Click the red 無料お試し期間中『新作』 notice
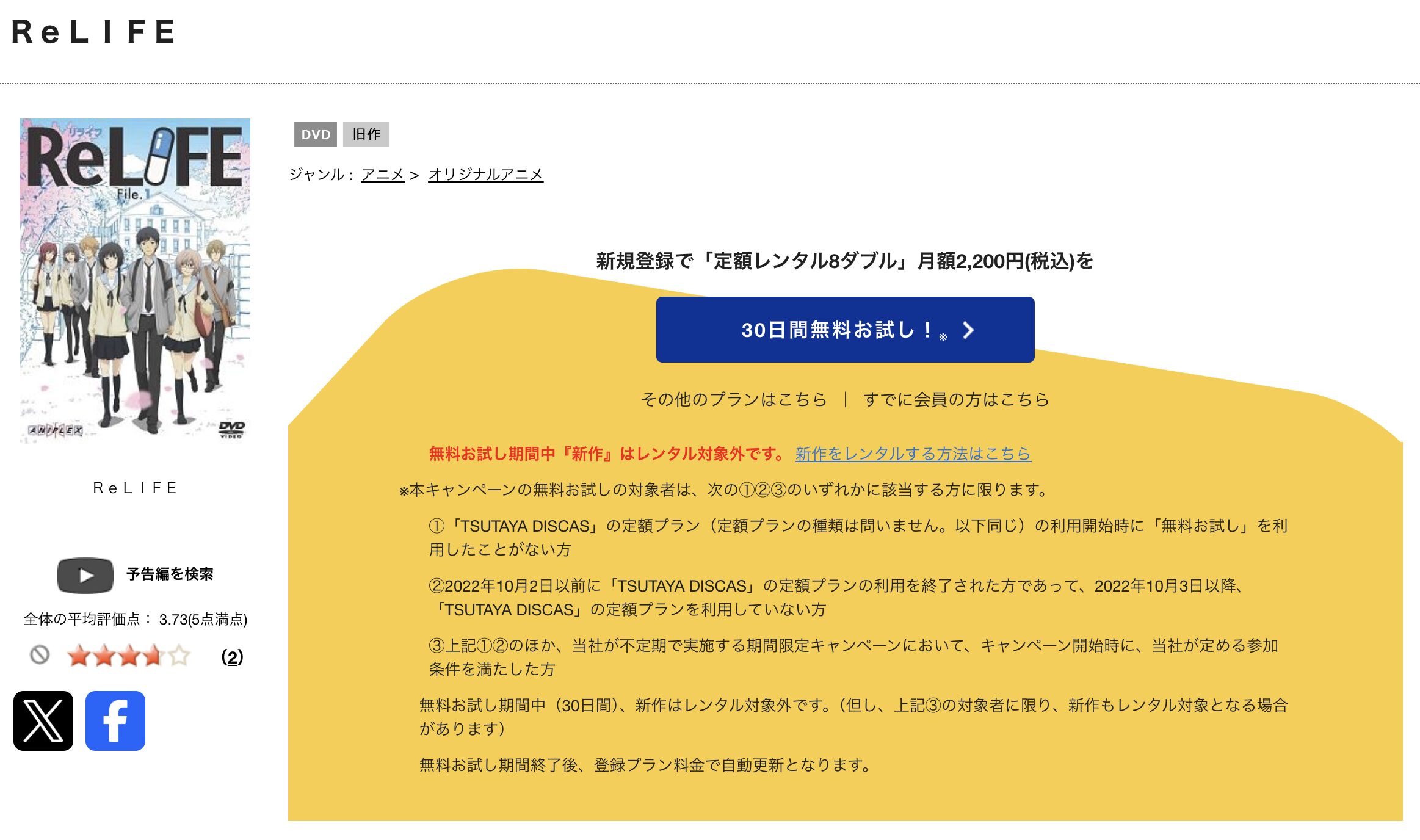 (x=607, y=454)
